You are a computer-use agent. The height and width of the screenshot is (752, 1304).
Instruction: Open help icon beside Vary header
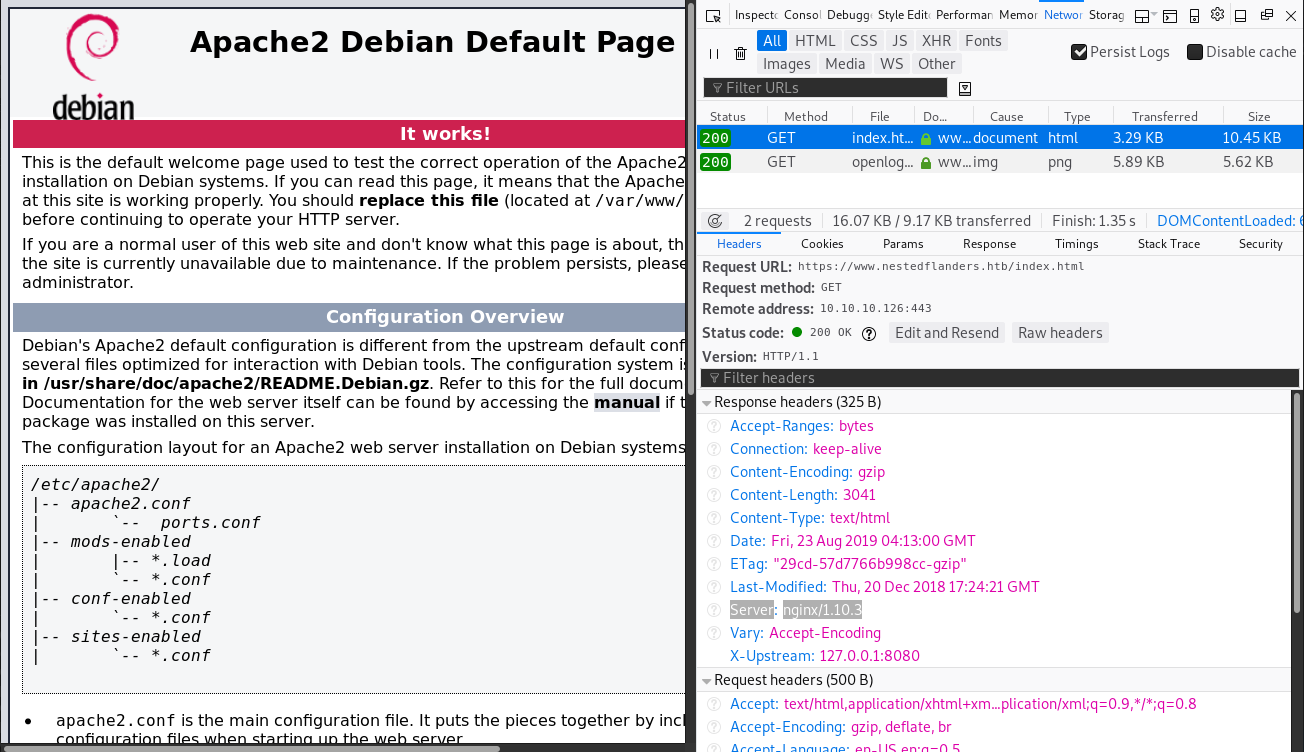pos(714,633)
